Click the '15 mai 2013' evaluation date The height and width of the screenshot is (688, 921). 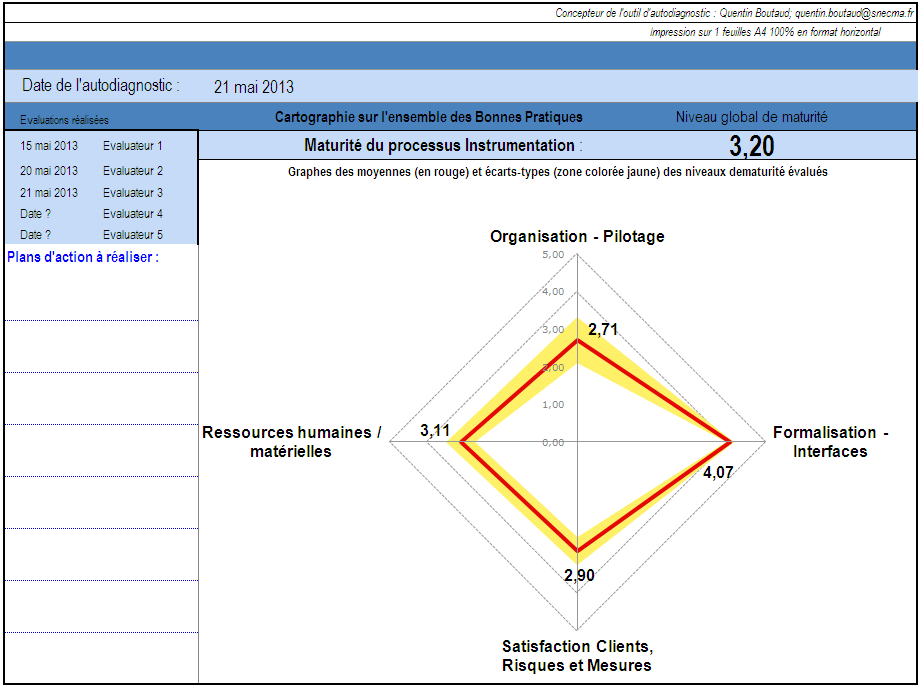point(49,146)
